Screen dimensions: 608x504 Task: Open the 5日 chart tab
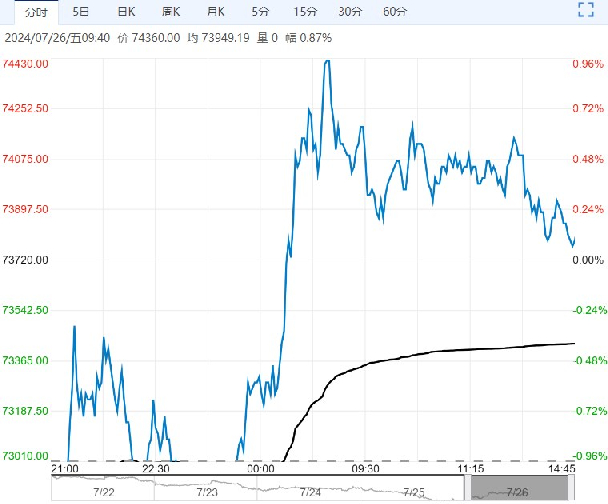[81, 12]
